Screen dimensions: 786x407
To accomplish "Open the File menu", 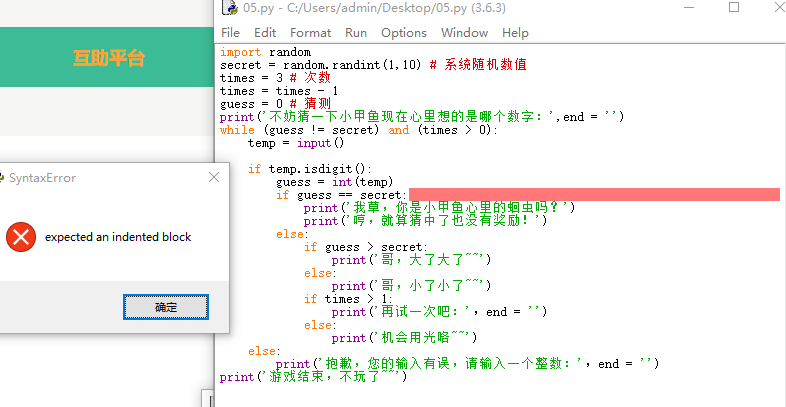I will 230,32.
